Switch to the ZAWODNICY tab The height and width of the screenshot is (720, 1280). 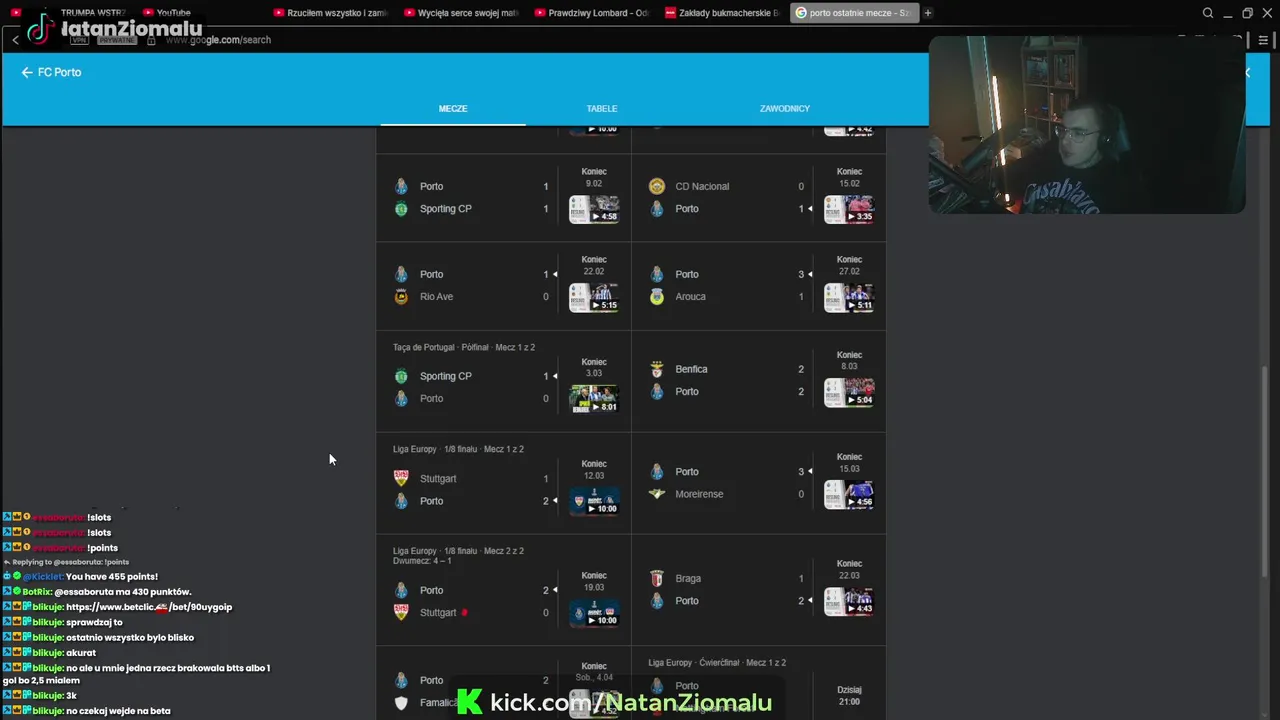click(x=785, y=108)
